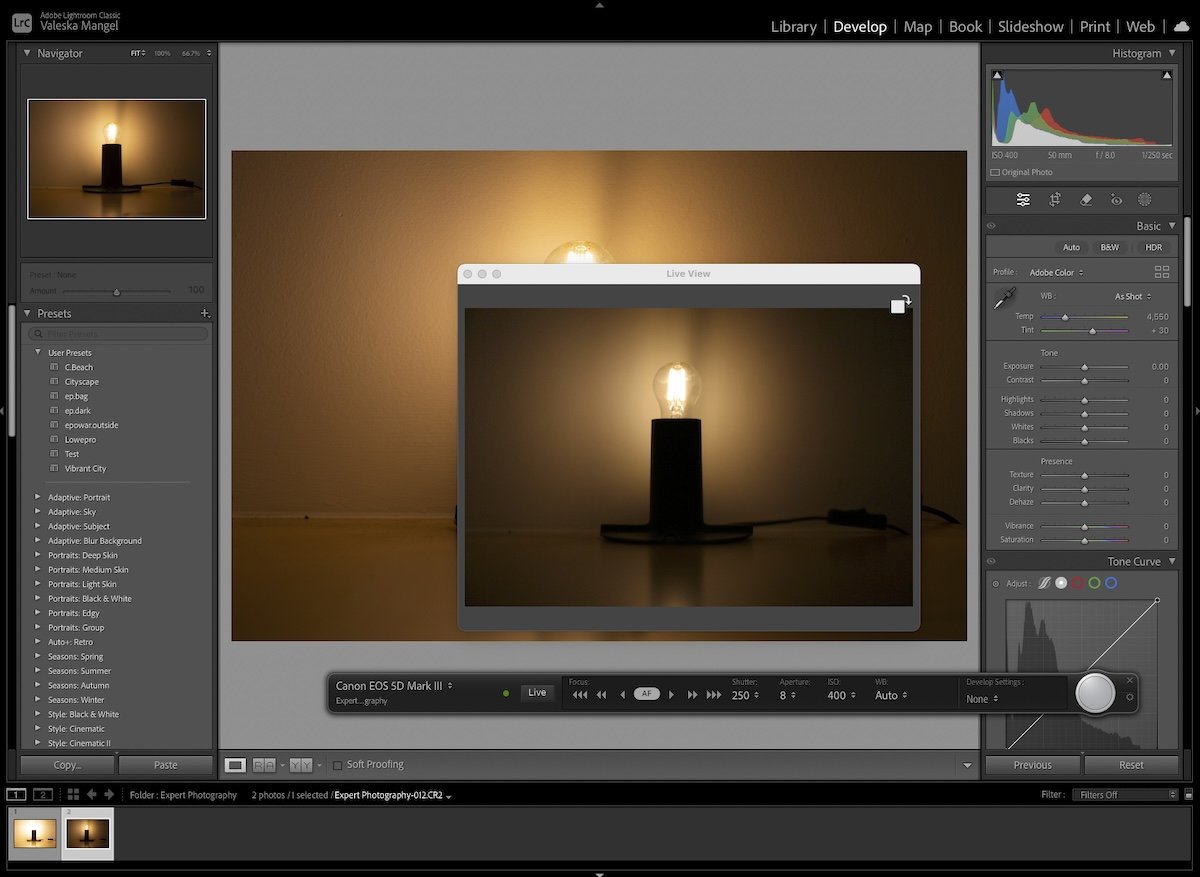This screenshot has width=1200, height=877.
Task: Enable Soft Proofing
Action: (x=337, y=764)
